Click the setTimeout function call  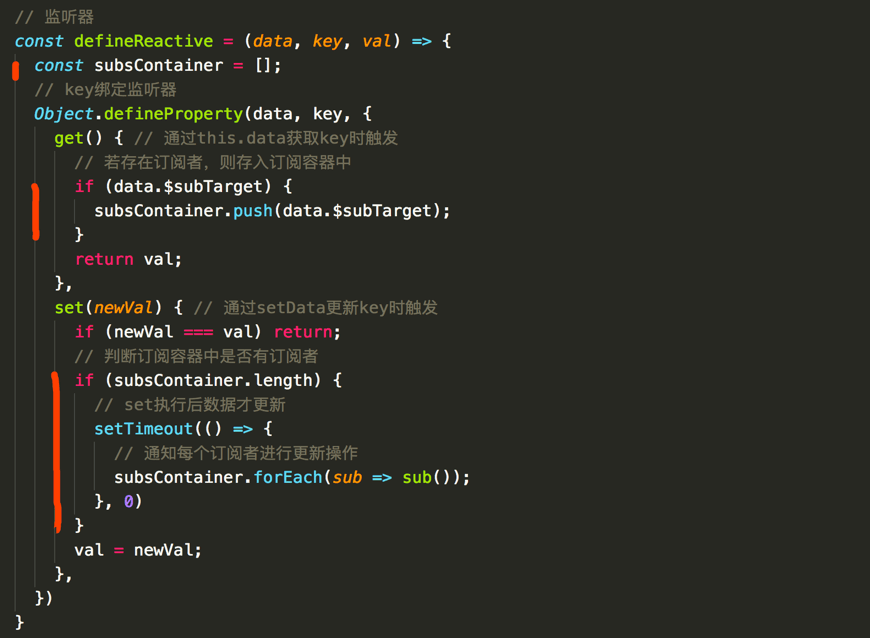144,429
